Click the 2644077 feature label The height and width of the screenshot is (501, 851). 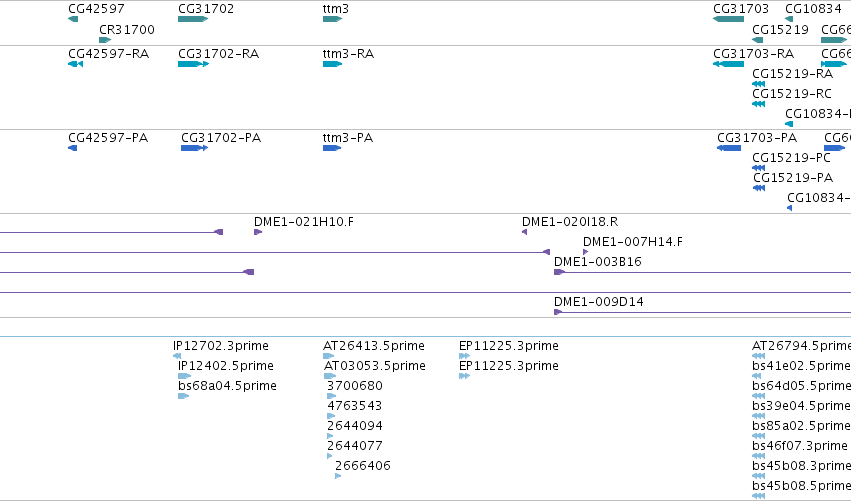tap(354, 446)
